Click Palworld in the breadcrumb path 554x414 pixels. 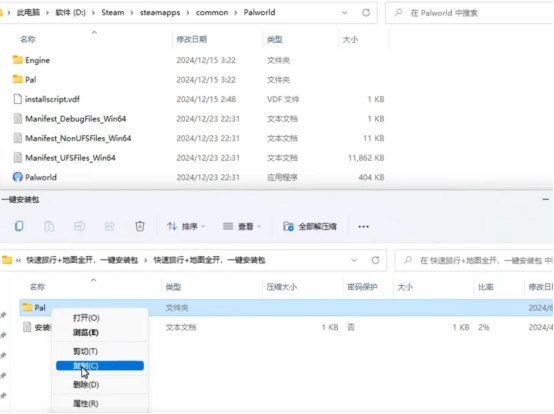point(259,12)
